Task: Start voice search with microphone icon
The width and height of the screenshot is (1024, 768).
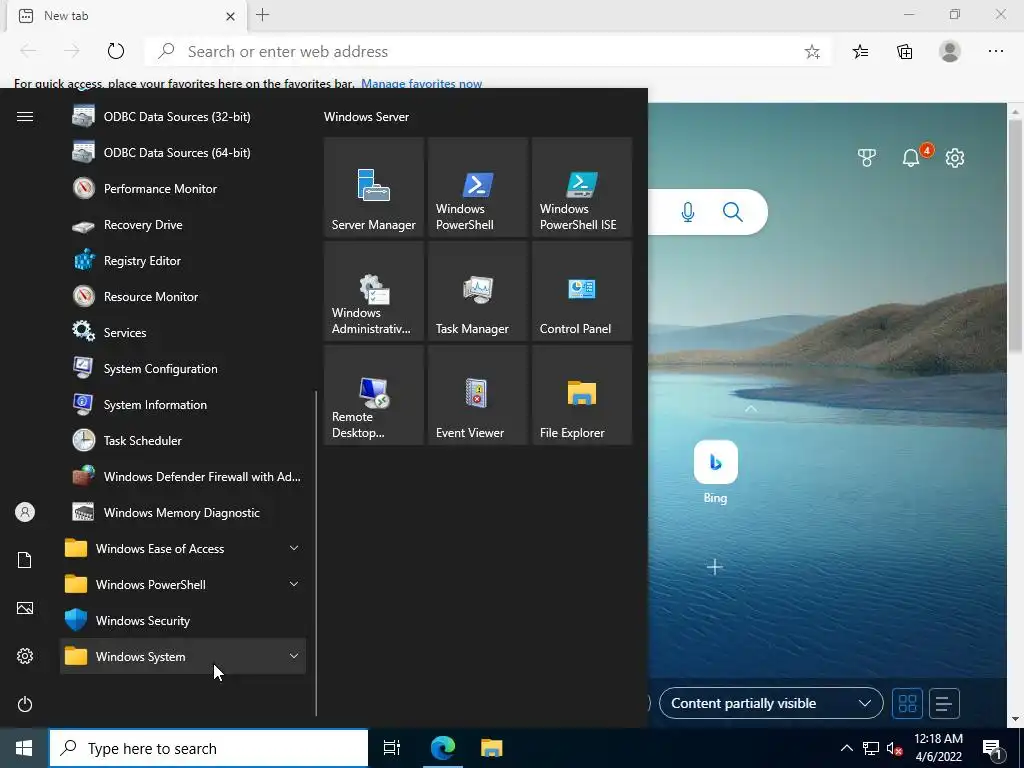Action: click(x=688, y=212)
